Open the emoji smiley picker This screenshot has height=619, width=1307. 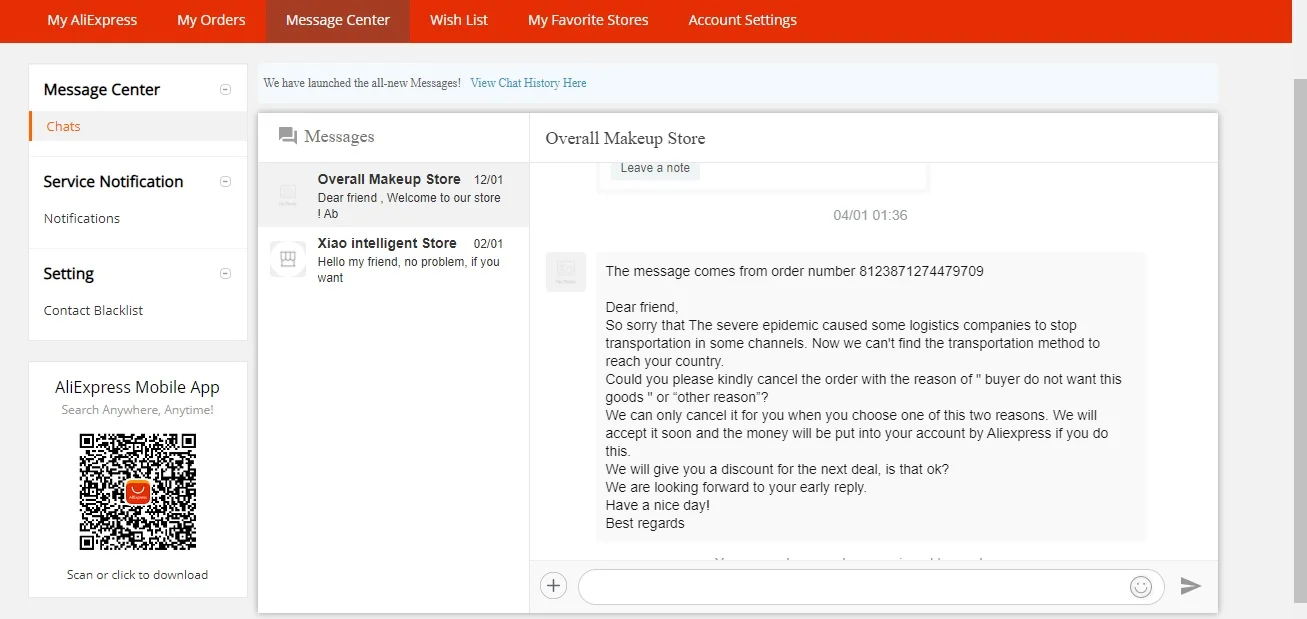click(1141, 587)
